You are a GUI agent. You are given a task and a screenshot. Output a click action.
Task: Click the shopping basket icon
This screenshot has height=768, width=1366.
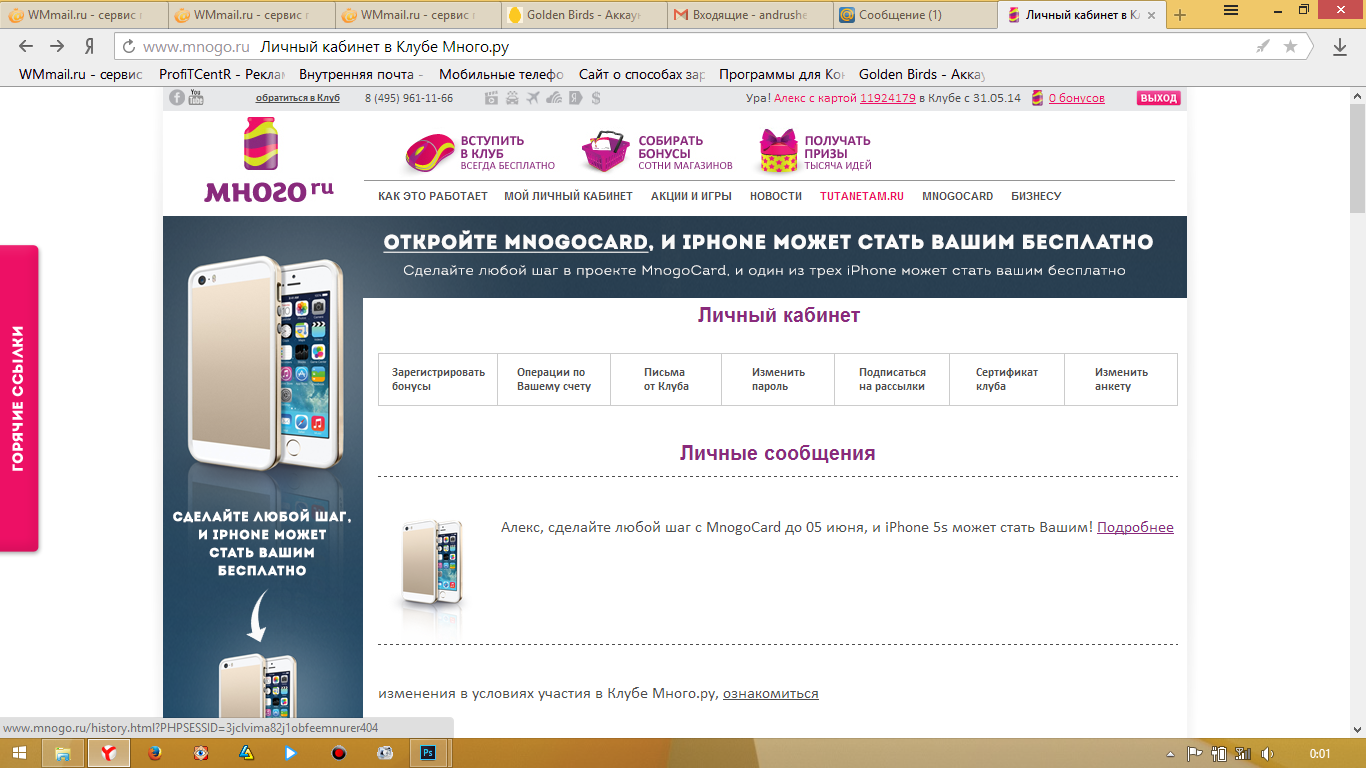[x=606, y=151]
